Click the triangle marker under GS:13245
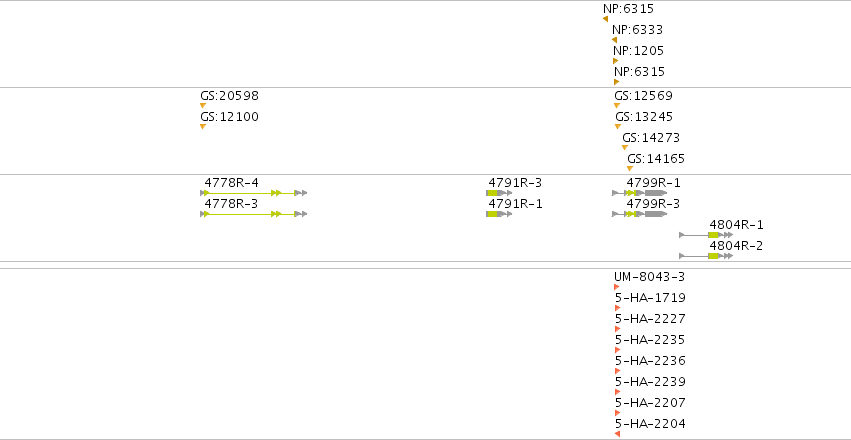The width and height of the screenshot is (851, 440). point(618,126)
